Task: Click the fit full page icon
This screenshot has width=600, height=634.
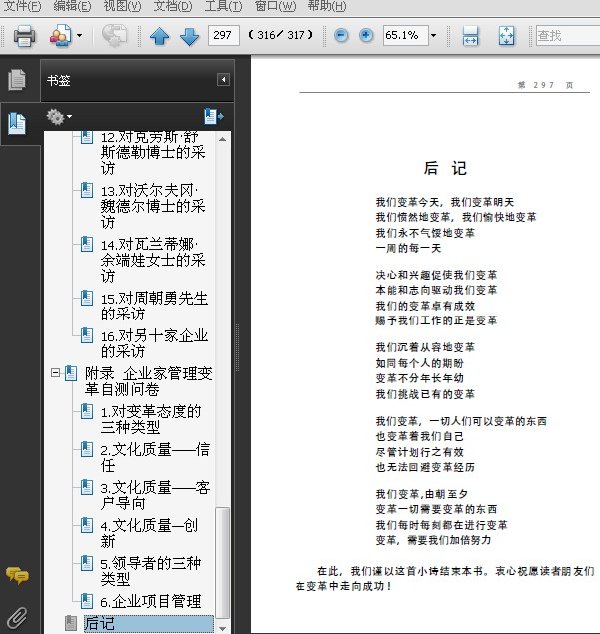Action: [x=507, y=36]
